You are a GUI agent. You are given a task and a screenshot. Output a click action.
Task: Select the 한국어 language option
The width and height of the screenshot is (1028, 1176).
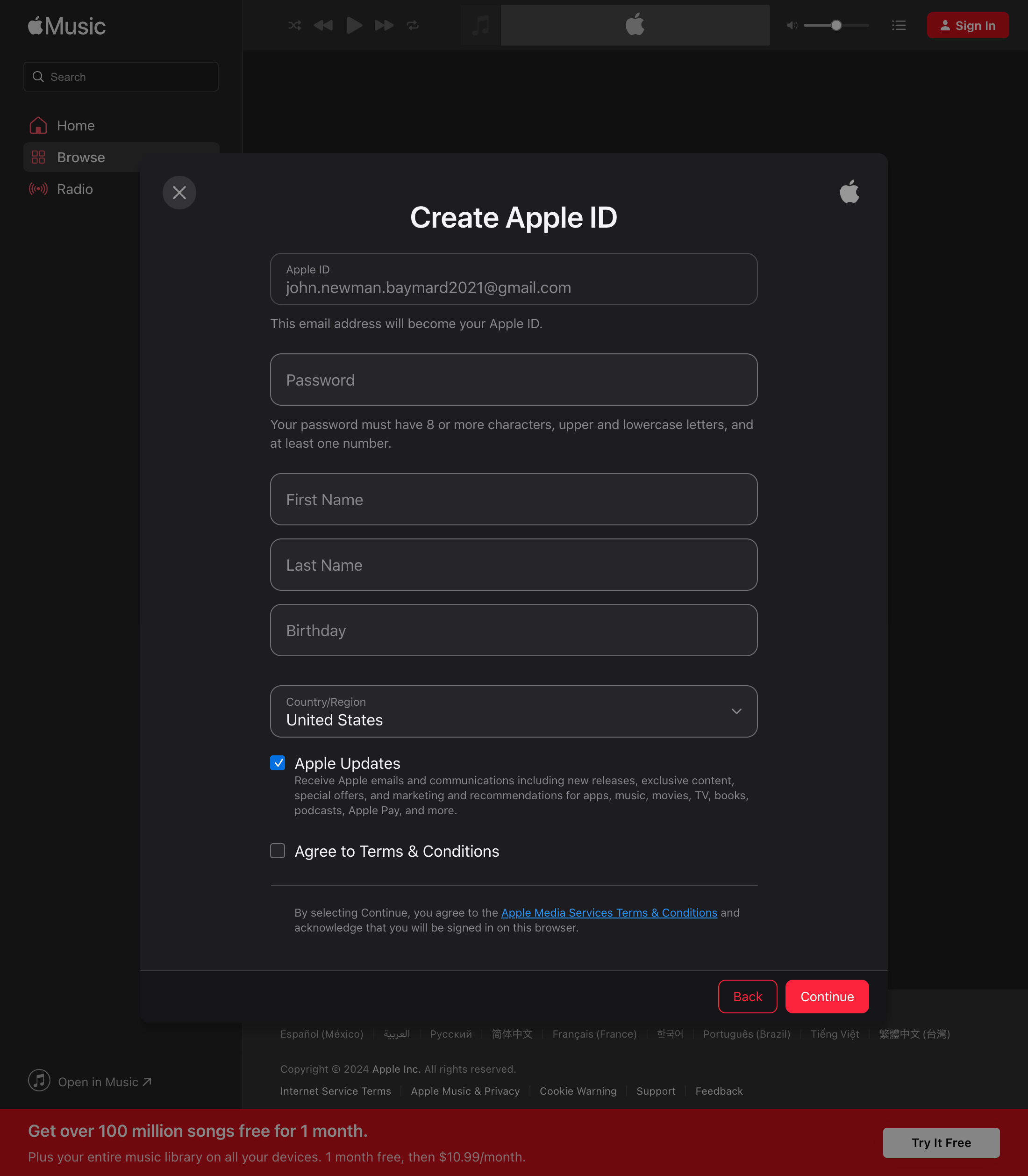point(669,1033)
